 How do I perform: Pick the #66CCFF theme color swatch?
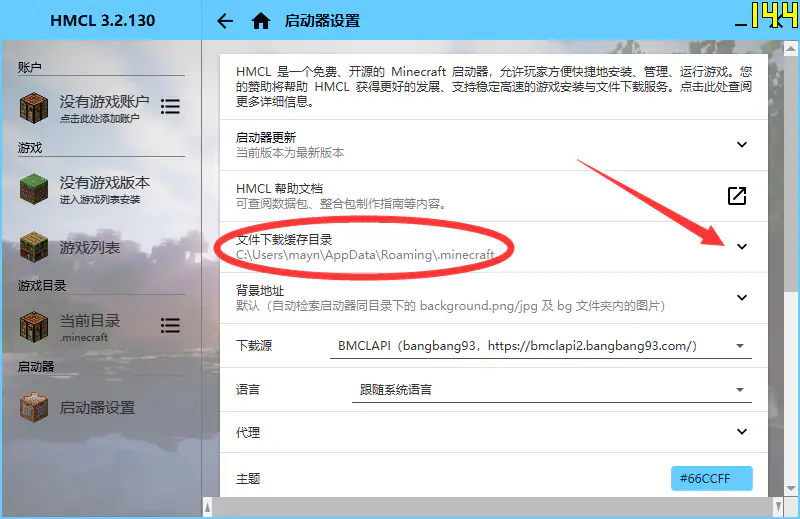[x=711, y=479]
